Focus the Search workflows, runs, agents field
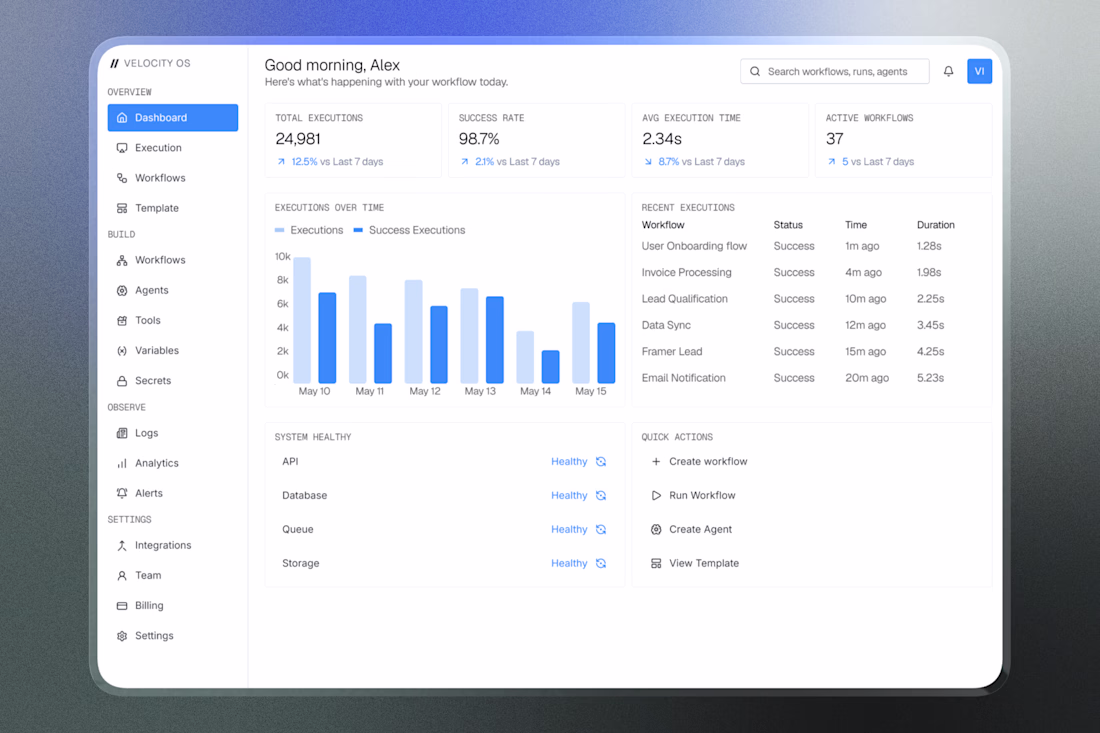Screen dimensions: 1100x733 pos(835,72)
